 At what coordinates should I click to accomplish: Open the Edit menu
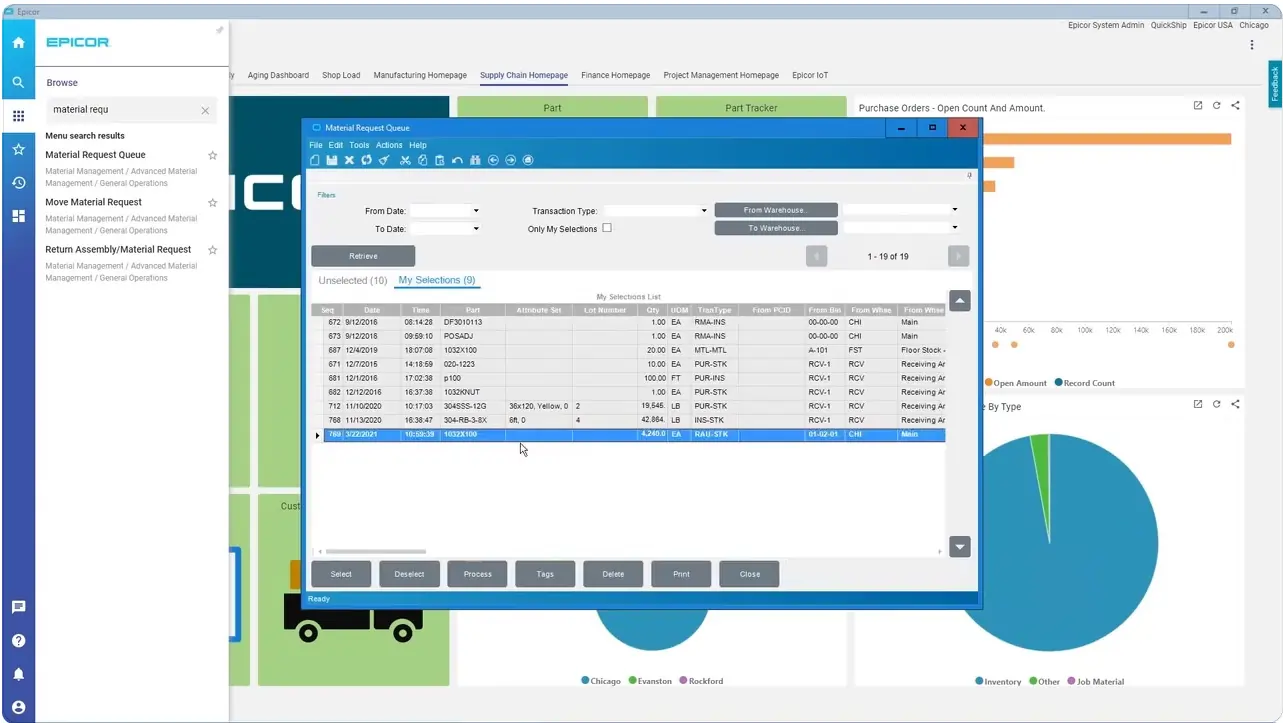336,145
